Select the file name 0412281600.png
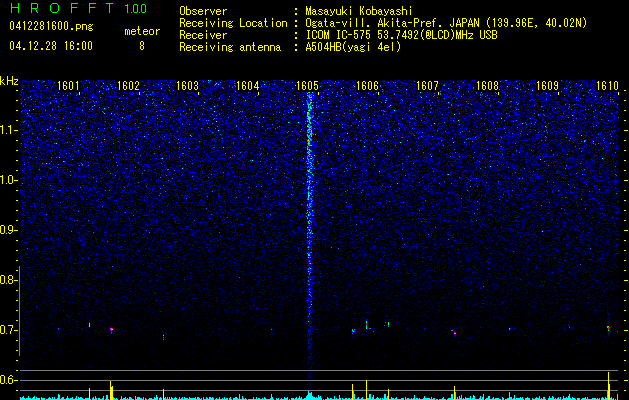629x400 pixels. (51, 26)
